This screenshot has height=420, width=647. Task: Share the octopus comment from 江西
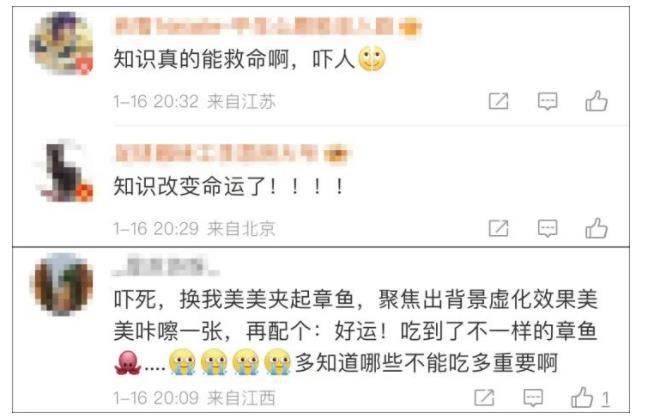click(484, 398)
